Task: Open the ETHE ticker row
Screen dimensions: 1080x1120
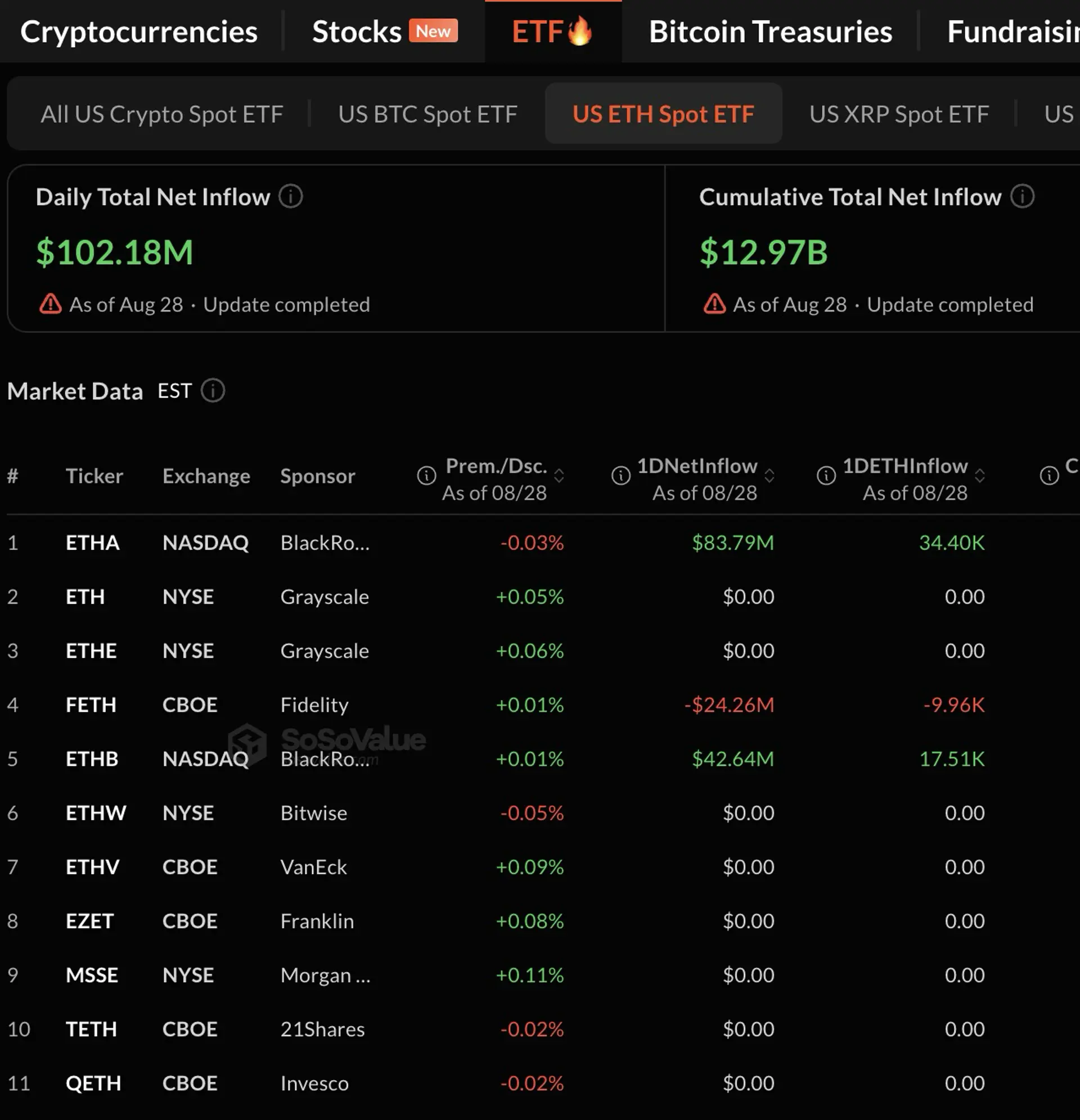Action: coord(91,651)
